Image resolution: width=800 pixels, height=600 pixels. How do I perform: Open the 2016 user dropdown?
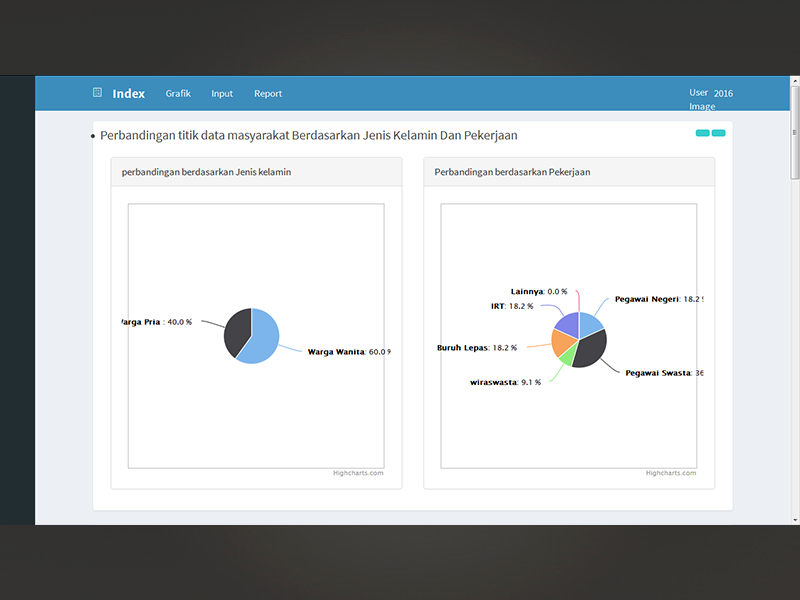tap(723, 93)
